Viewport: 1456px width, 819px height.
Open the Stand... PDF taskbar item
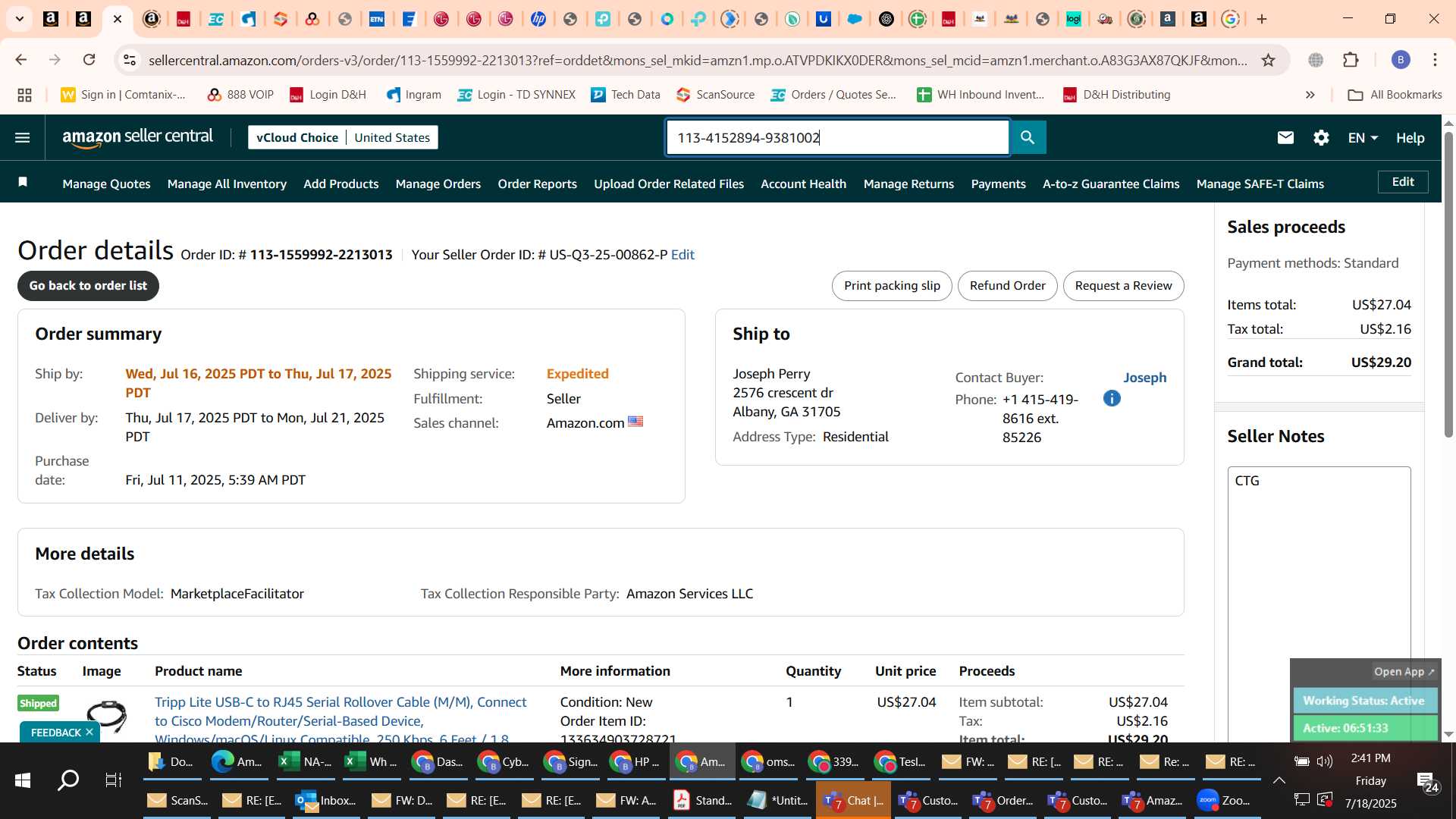click(x=703, y=800)
